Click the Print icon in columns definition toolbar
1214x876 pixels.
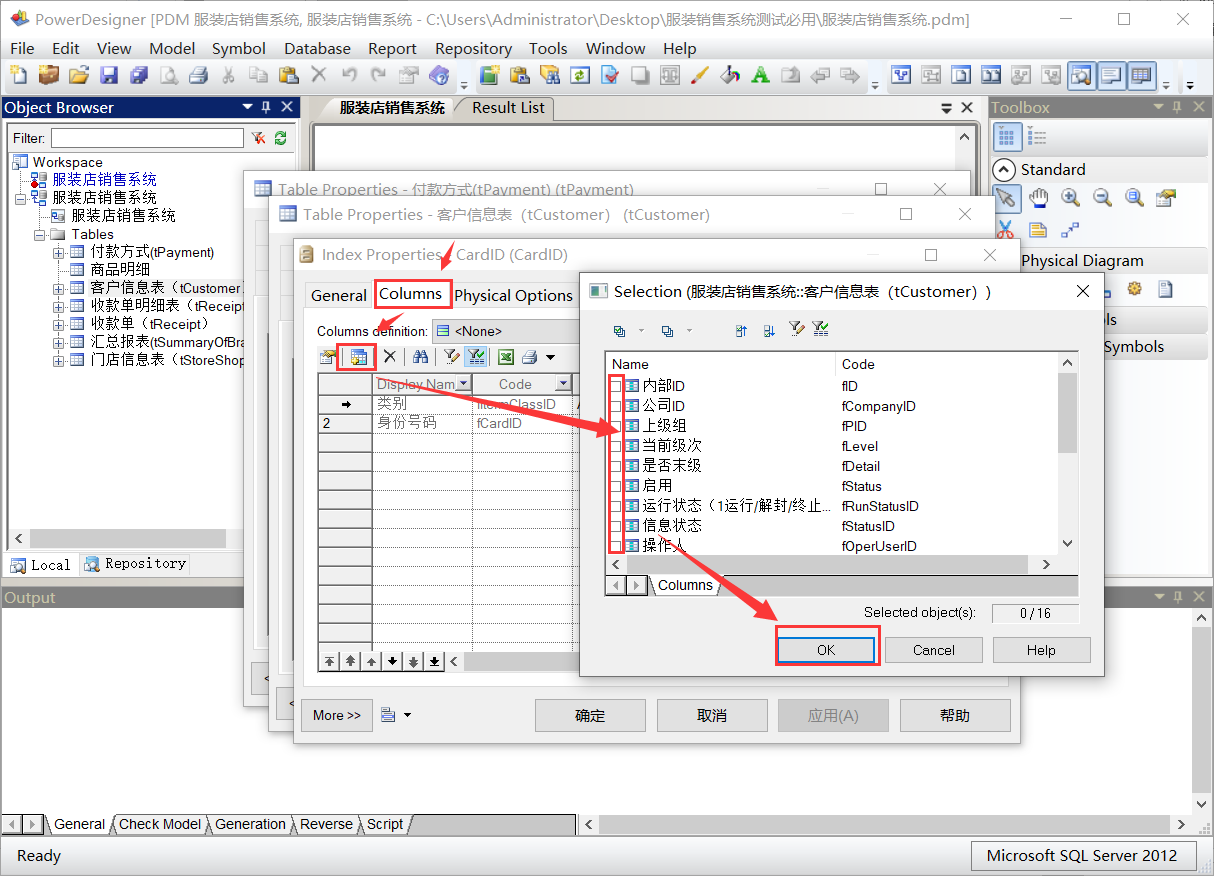(528, 356)
